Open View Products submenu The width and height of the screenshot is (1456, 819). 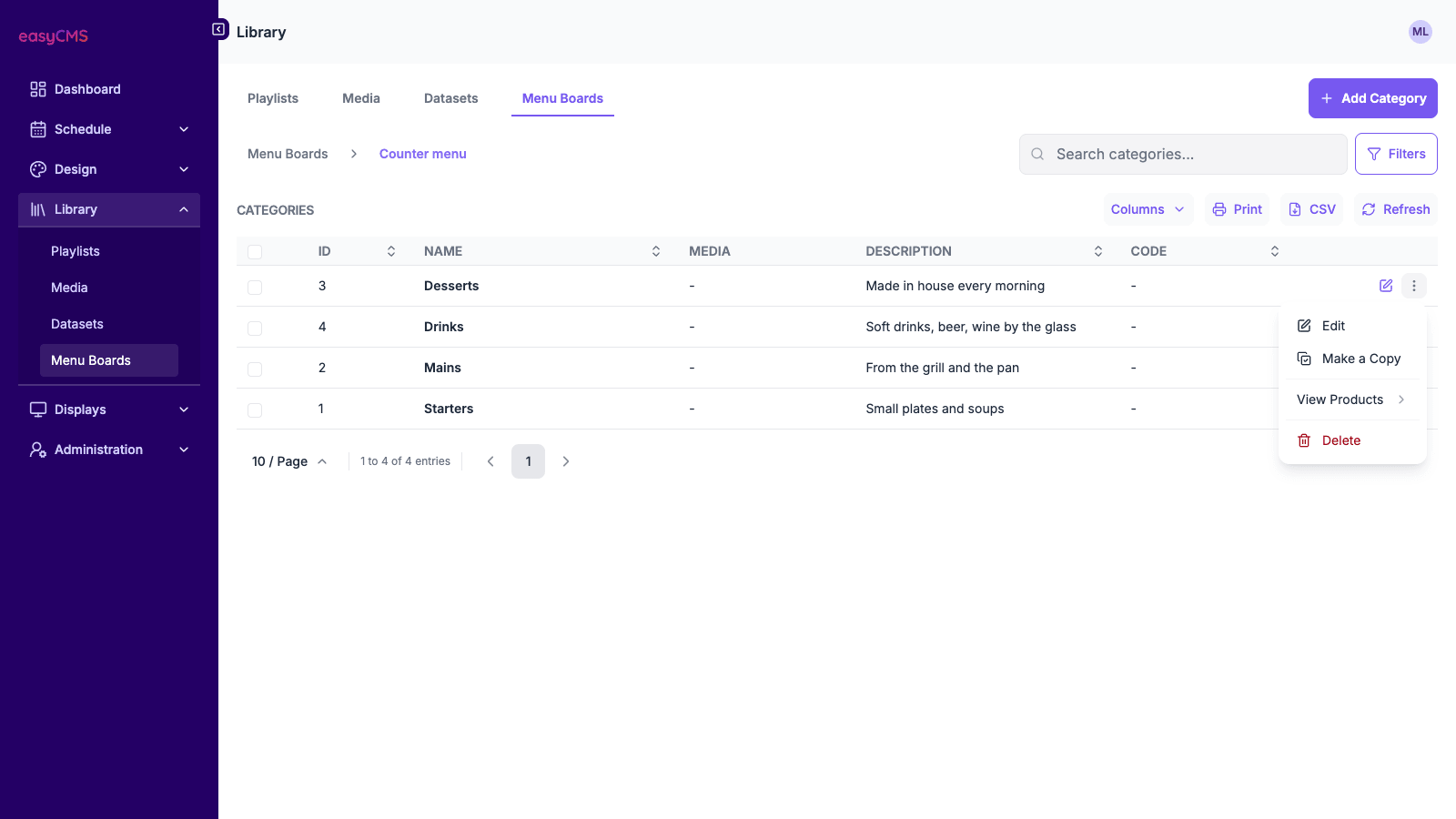[x=1352, y=399]
